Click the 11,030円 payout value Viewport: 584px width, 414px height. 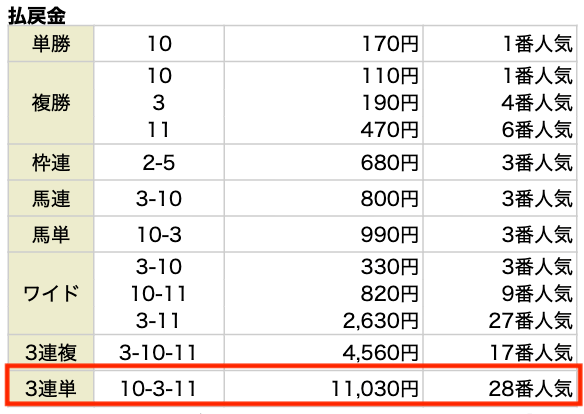(375, 388)
